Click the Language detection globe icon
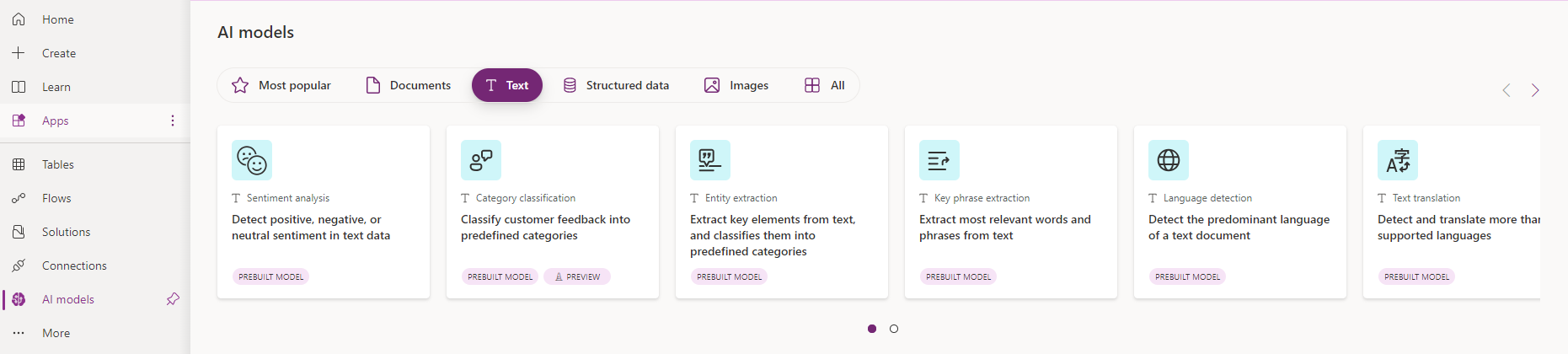 [x=1169, y=160]
